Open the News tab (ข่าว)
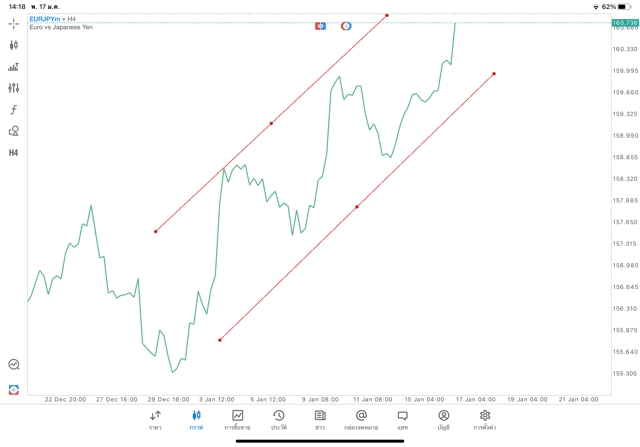Viewport: 640px width, 447px height. (x=320, y=420)
